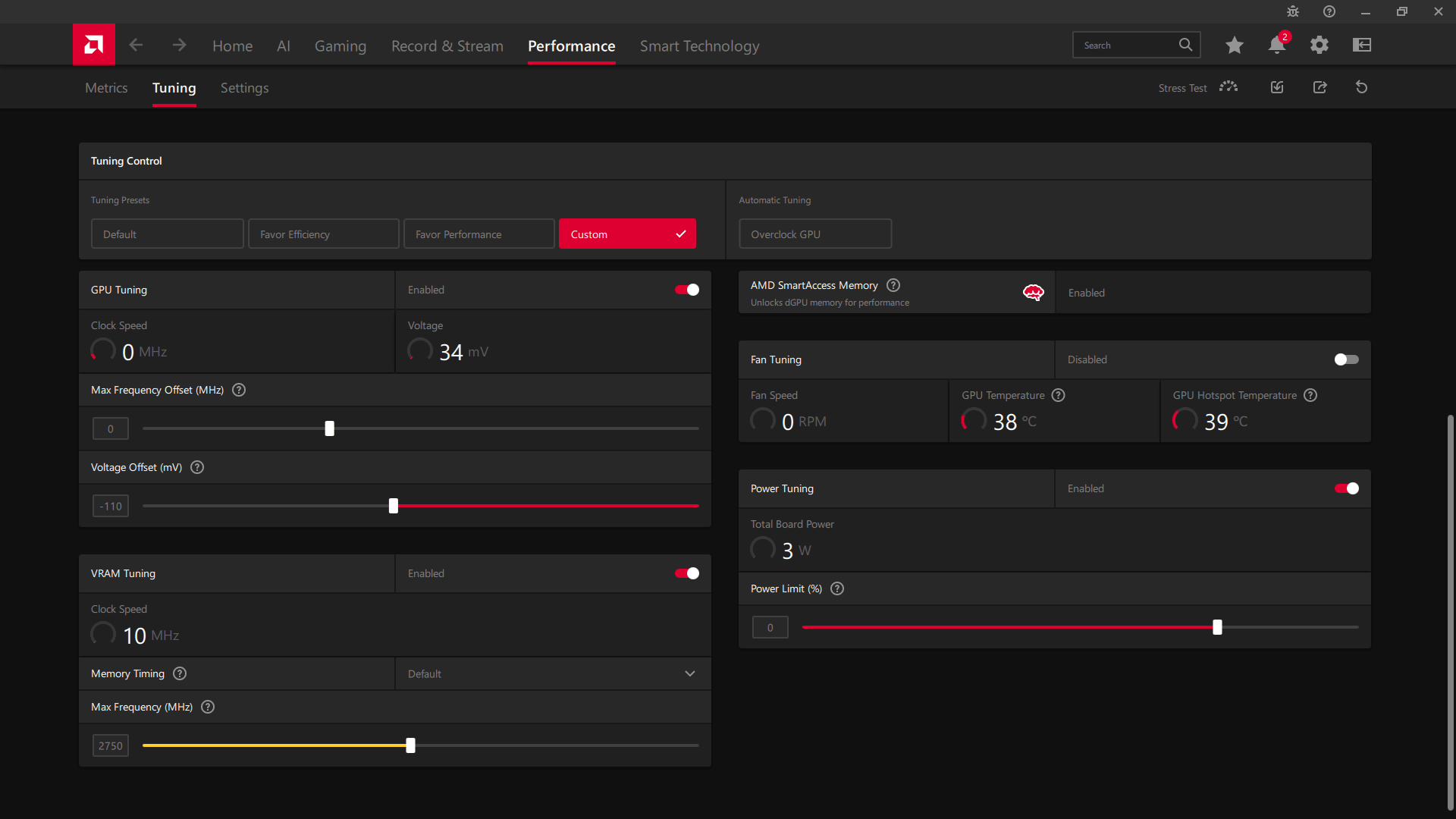Viewport: 1456px width, 819px height.
Task: Click the export tuning profile icon
Action: click(1319, 87)
